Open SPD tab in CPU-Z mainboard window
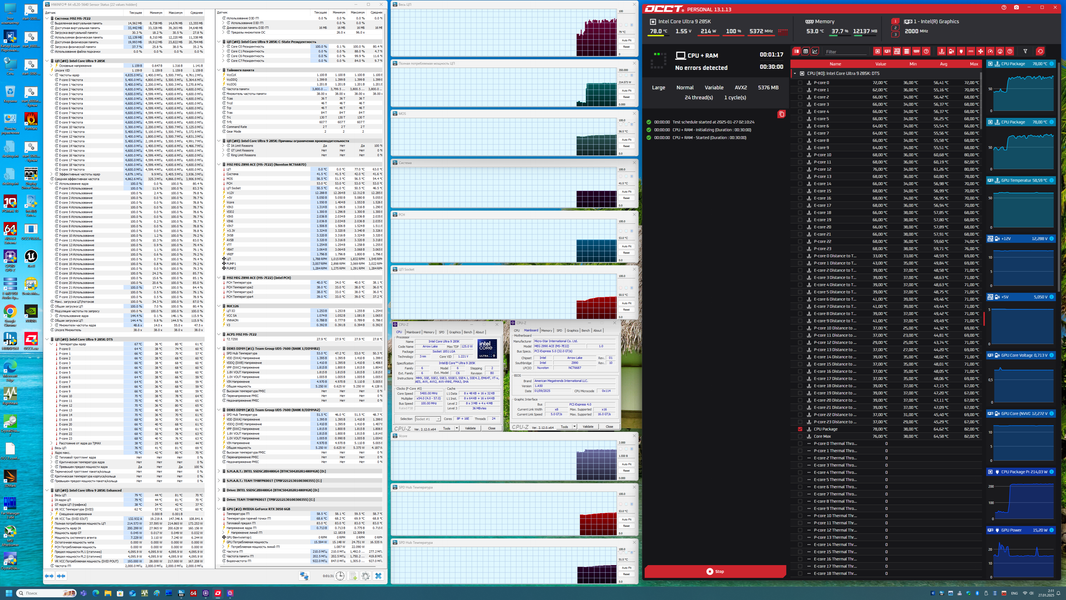The width and height of the screenshot is (1066, 600). click(x=559, y=330)
